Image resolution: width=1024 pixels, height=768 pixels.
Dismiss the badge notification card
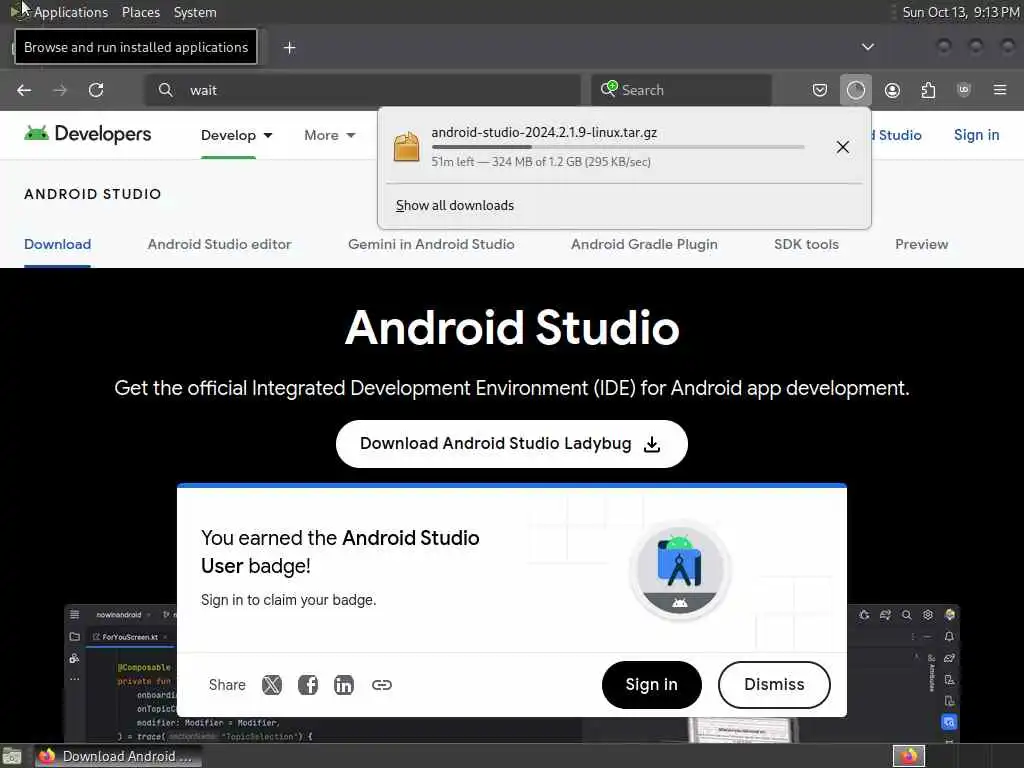(774, 684)
